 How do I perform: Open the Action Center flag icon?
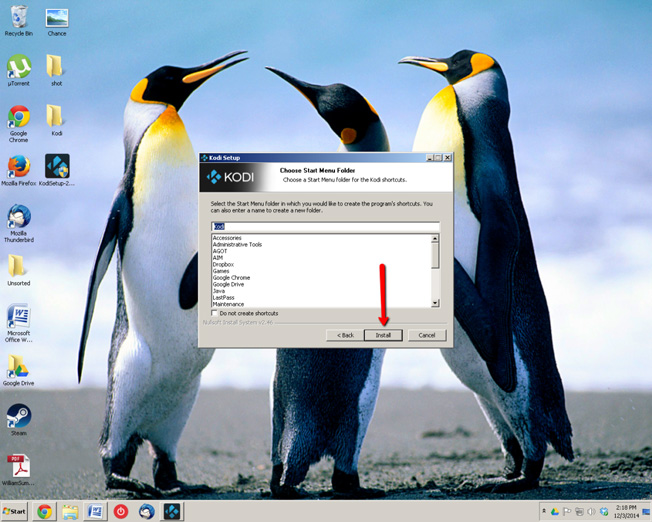567,511
